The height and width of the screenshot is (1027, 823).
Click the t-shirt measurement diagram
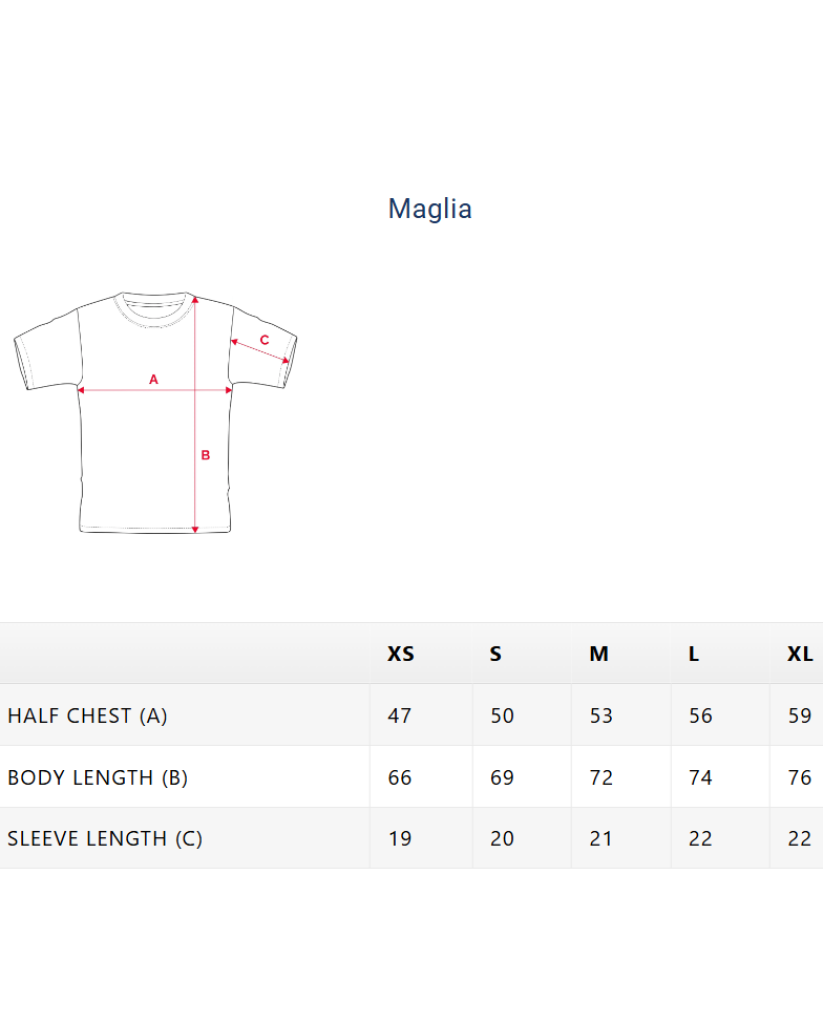coord(155,412)
